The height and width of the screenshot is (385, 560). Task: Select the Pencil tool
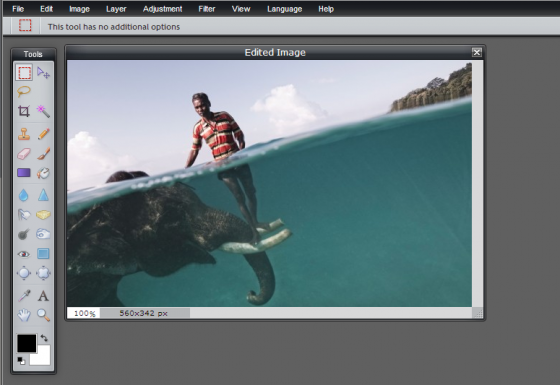(43, 134)
